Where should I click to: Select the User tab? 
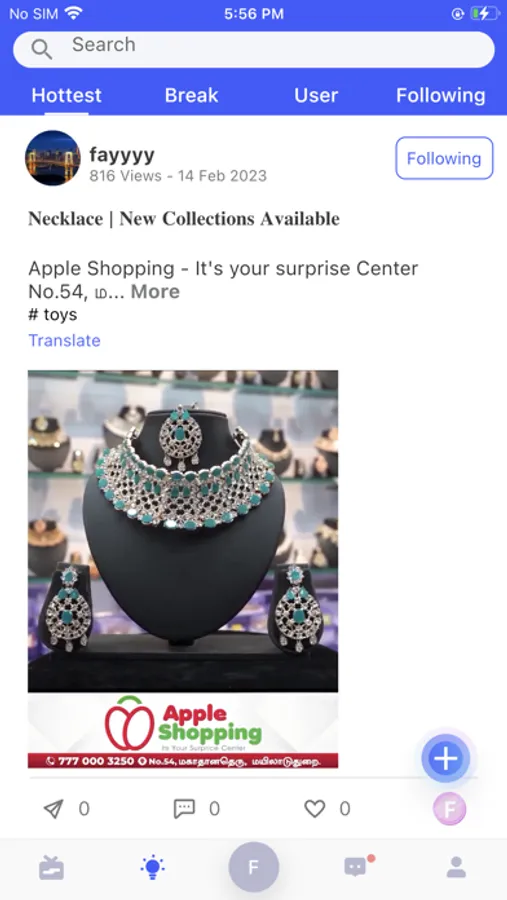point(316,95)
